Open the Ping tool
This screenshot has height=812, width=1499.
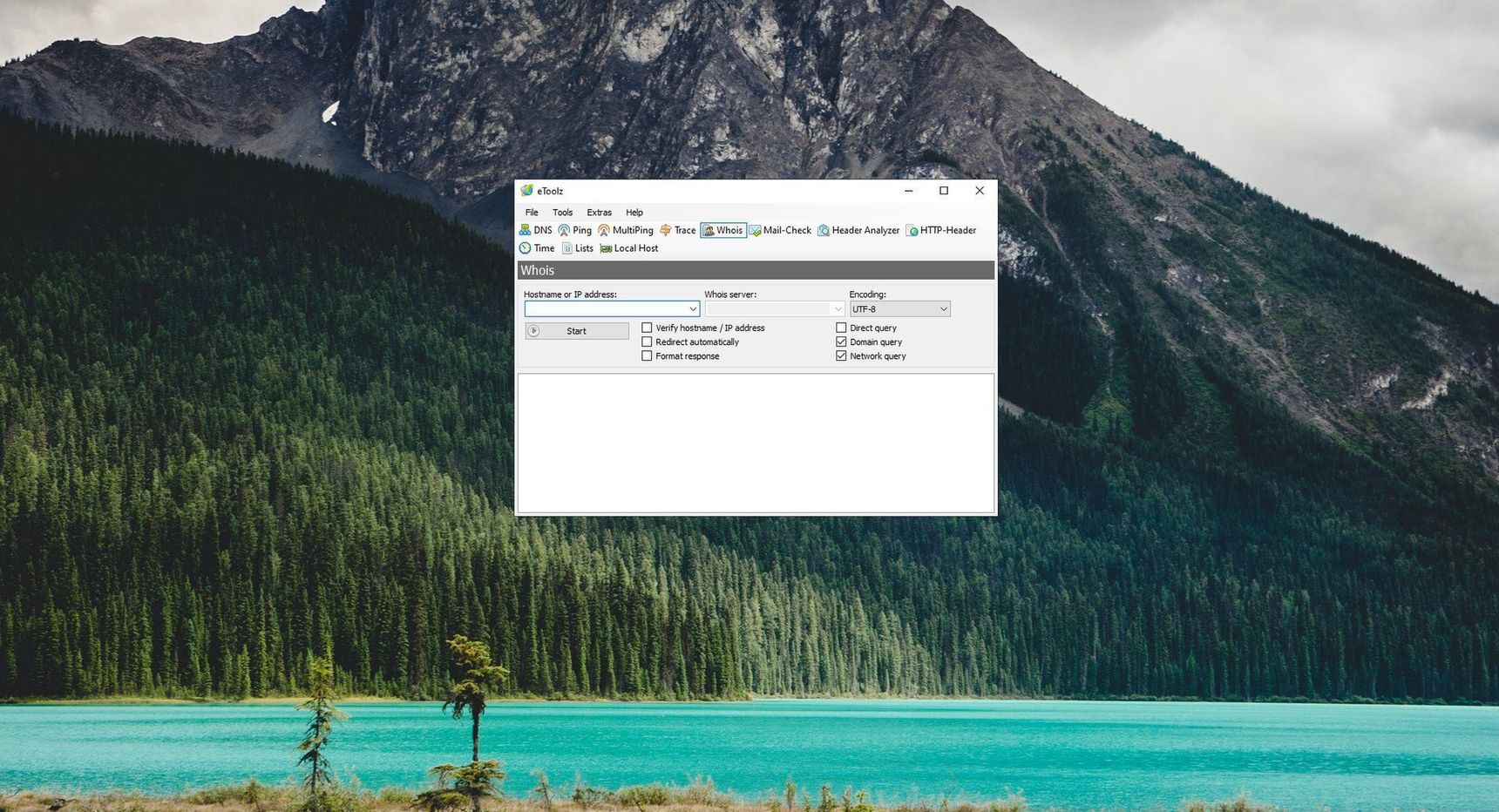tap(575, 230)
